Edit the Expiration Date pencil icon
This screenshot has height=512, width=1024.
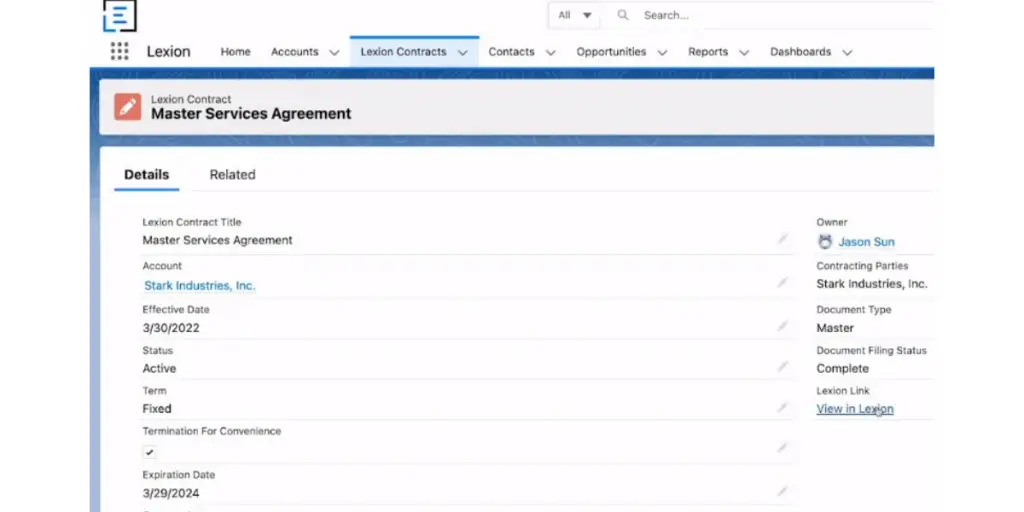pos(782,491)
